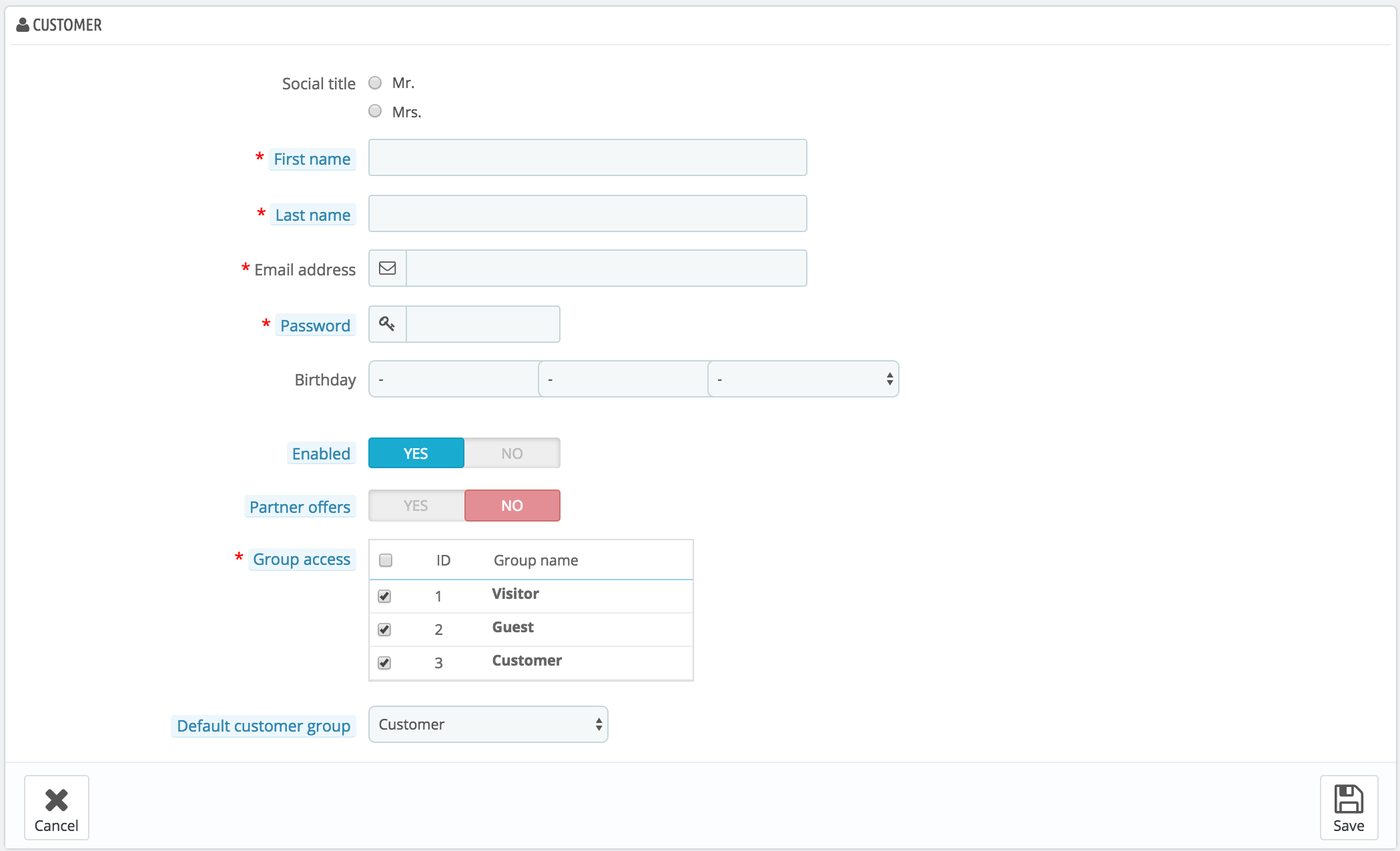This screenshot has width=1400, height=851.
Task: Click the ID column header
Action: tap(443, 560)
